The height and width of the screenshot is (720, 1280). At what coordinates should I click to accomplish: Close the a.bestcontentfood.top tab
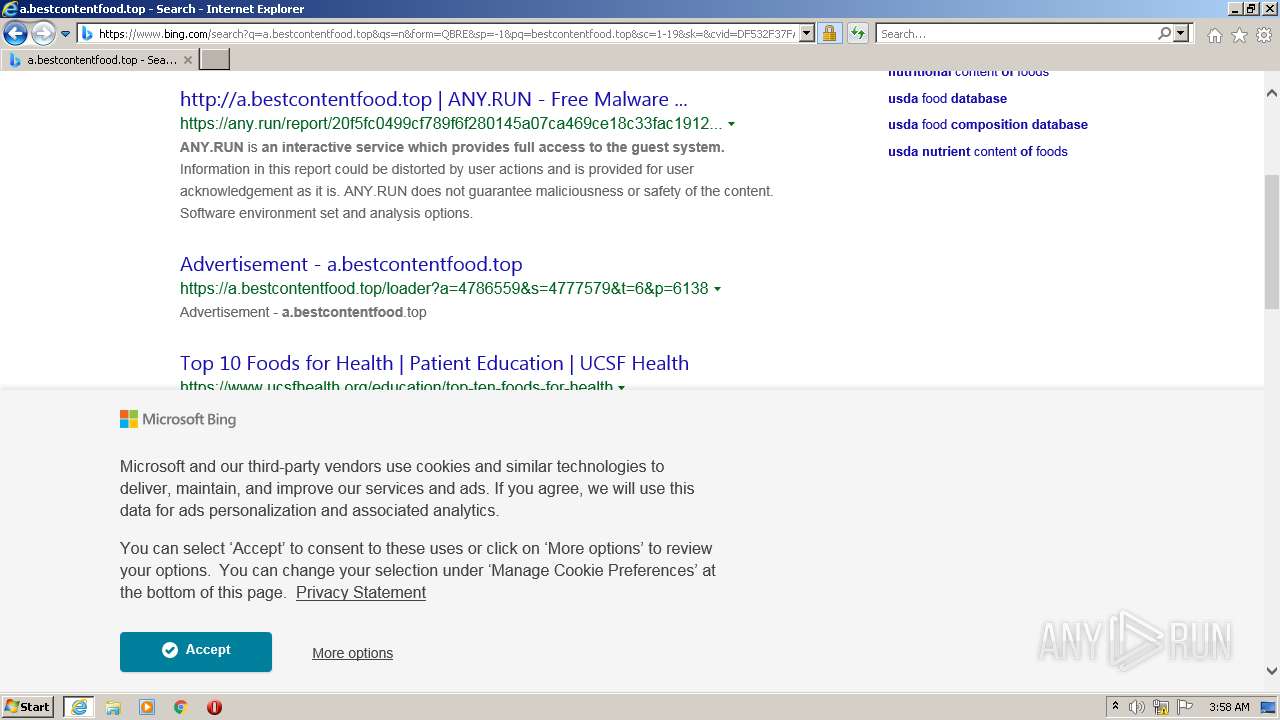[x=187, y=60]
